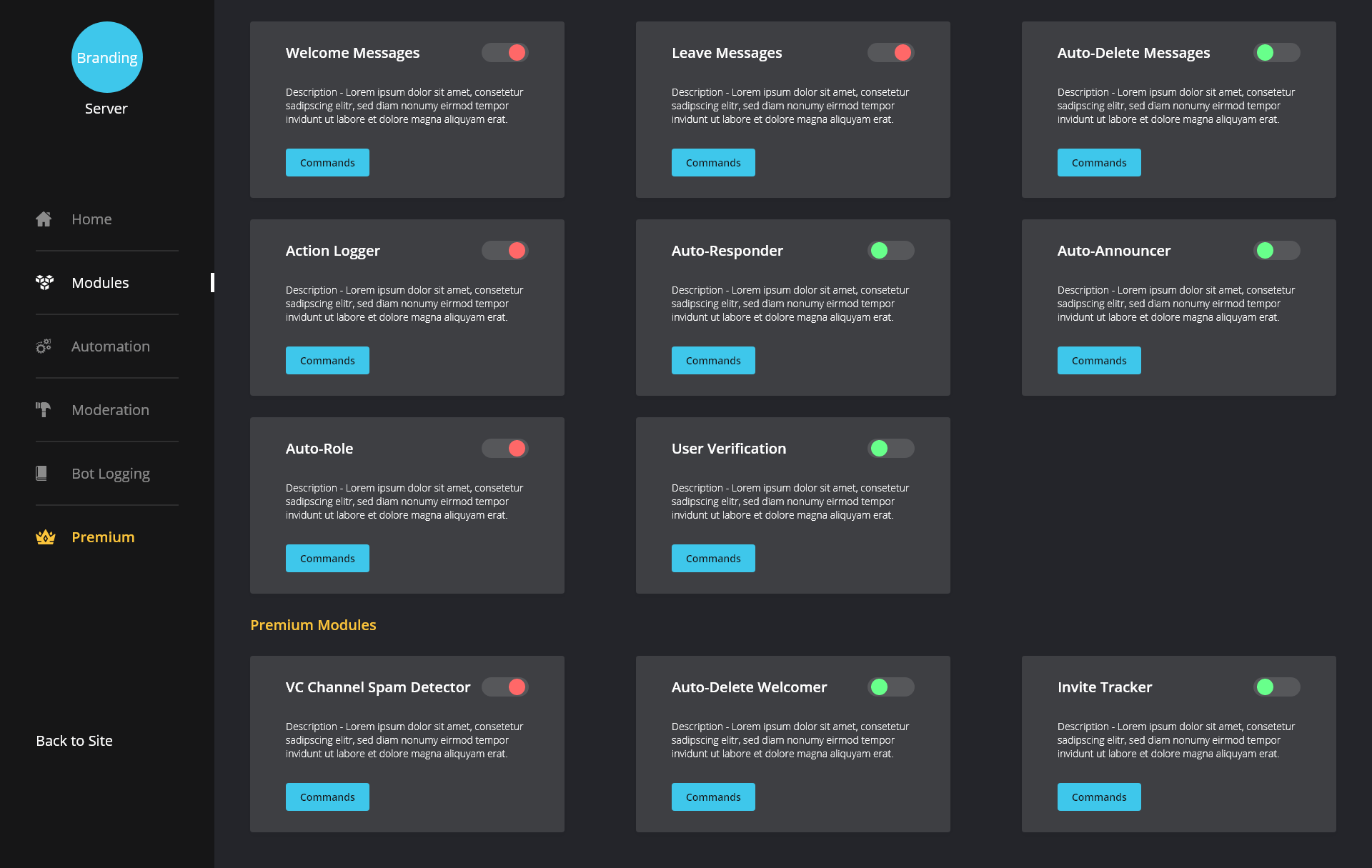Disable the Auto-Delete Messages module

click(1277, 52)
